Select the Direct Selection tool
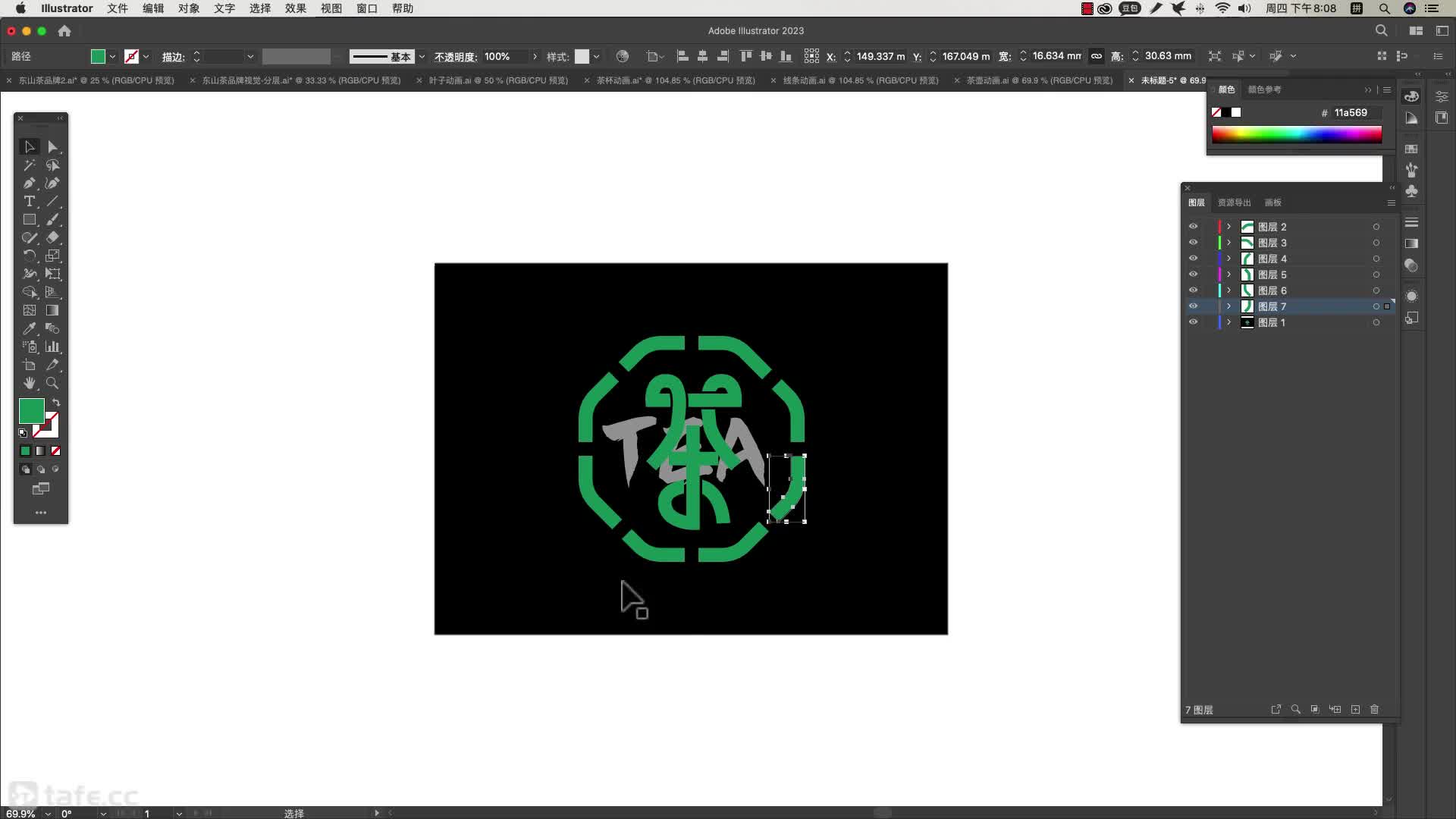 pyautogui.click(x=52, y=147)
